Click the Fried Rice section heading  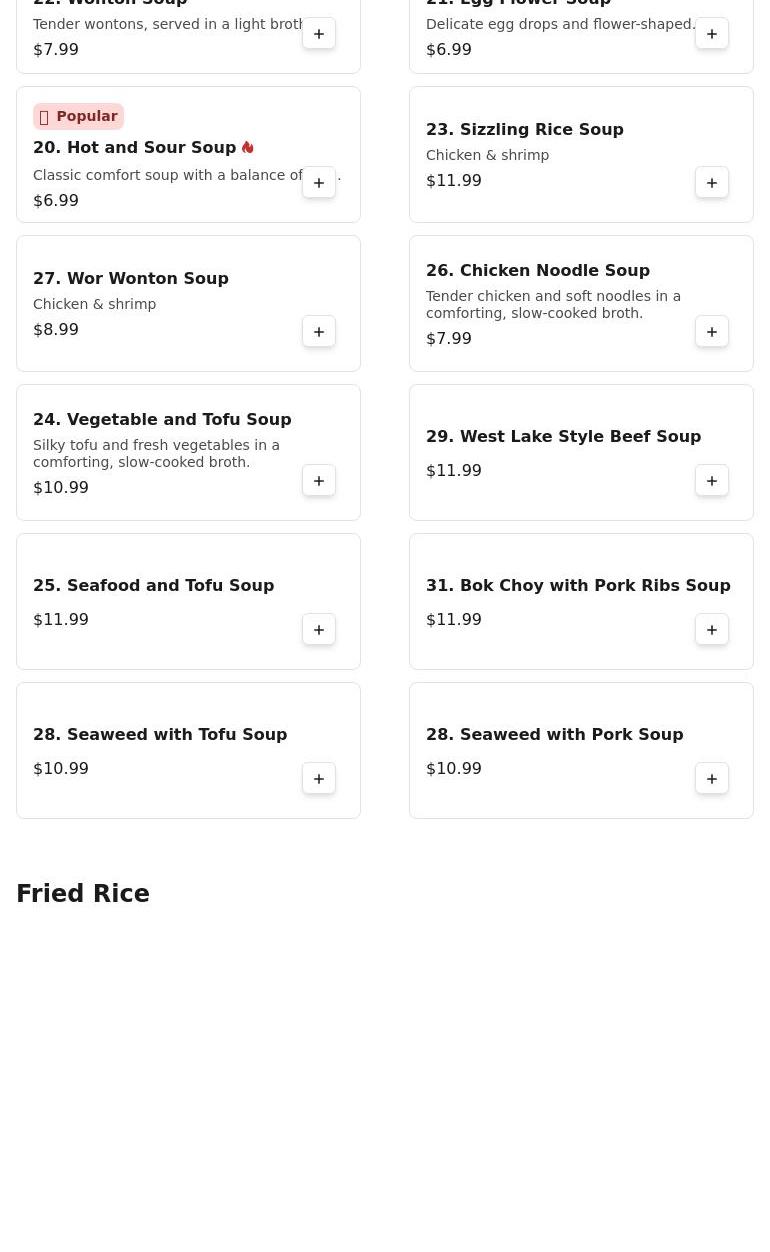[x=83, y=893]
